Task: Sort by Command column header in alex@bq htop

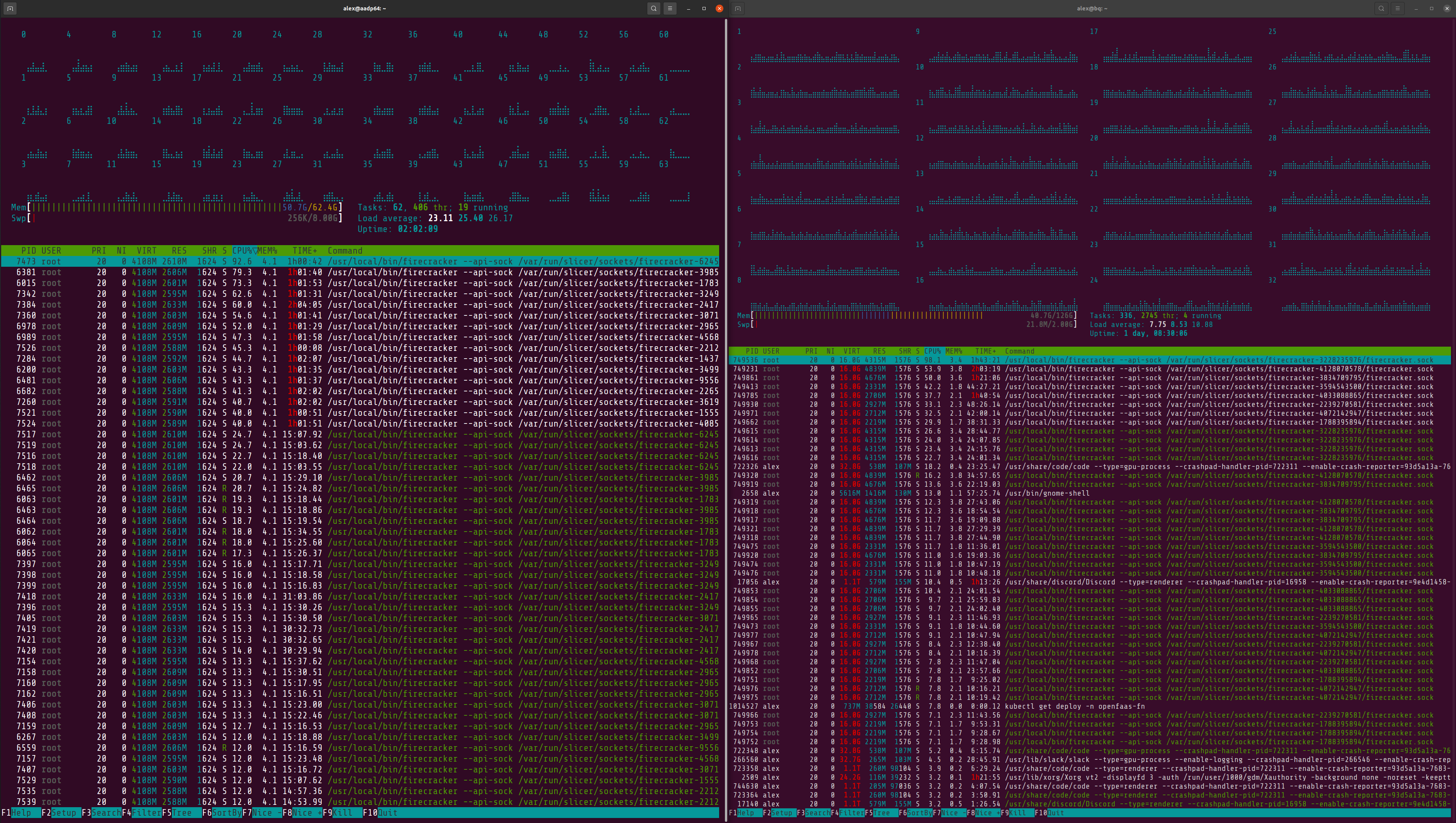Action: coord(1020,351)
